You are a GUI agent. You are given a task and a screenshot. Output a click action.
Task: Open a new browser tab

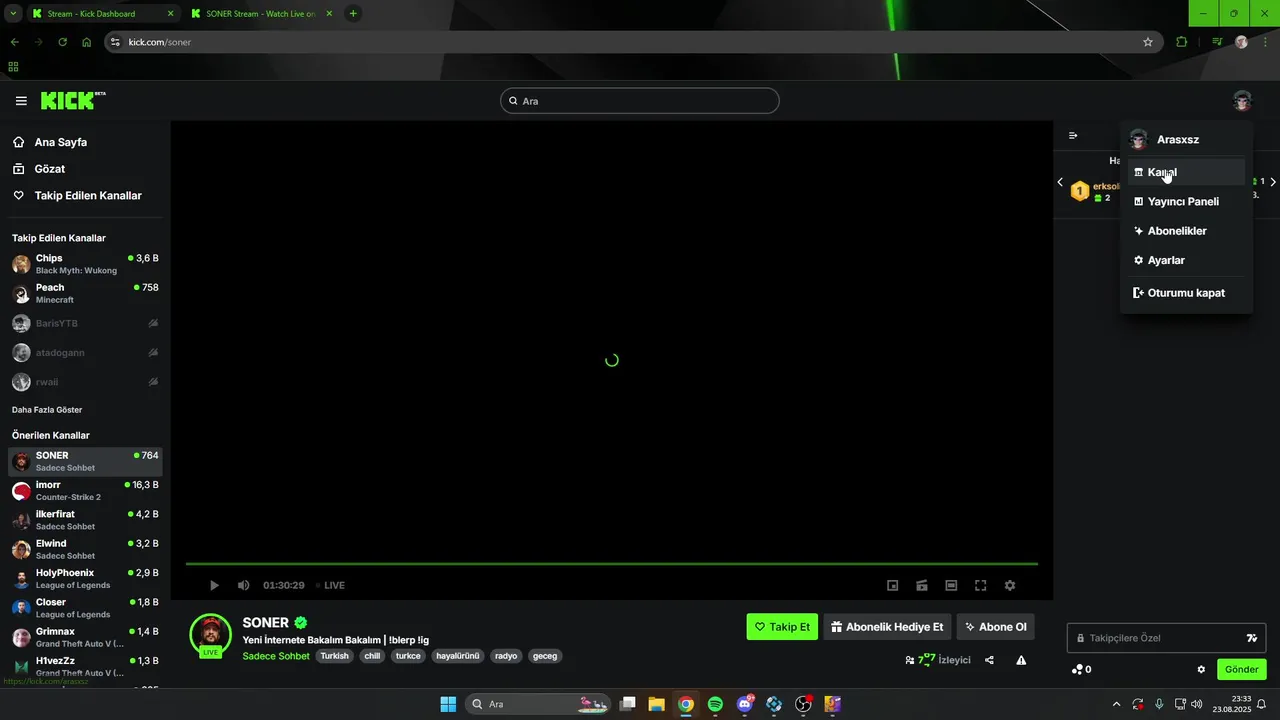(353, 14)
